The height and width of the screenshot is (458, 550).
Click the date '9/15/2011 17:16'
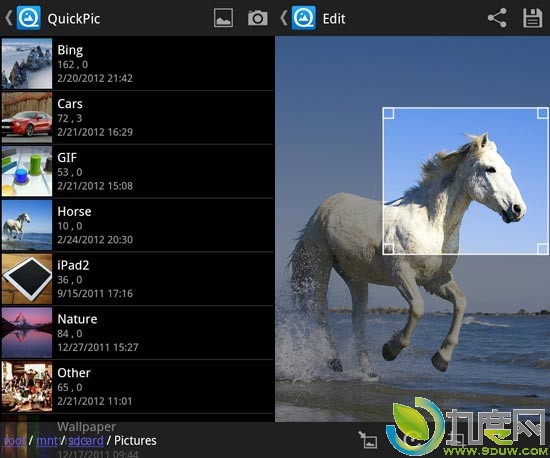pyautogui.click(x=95, y=294)
